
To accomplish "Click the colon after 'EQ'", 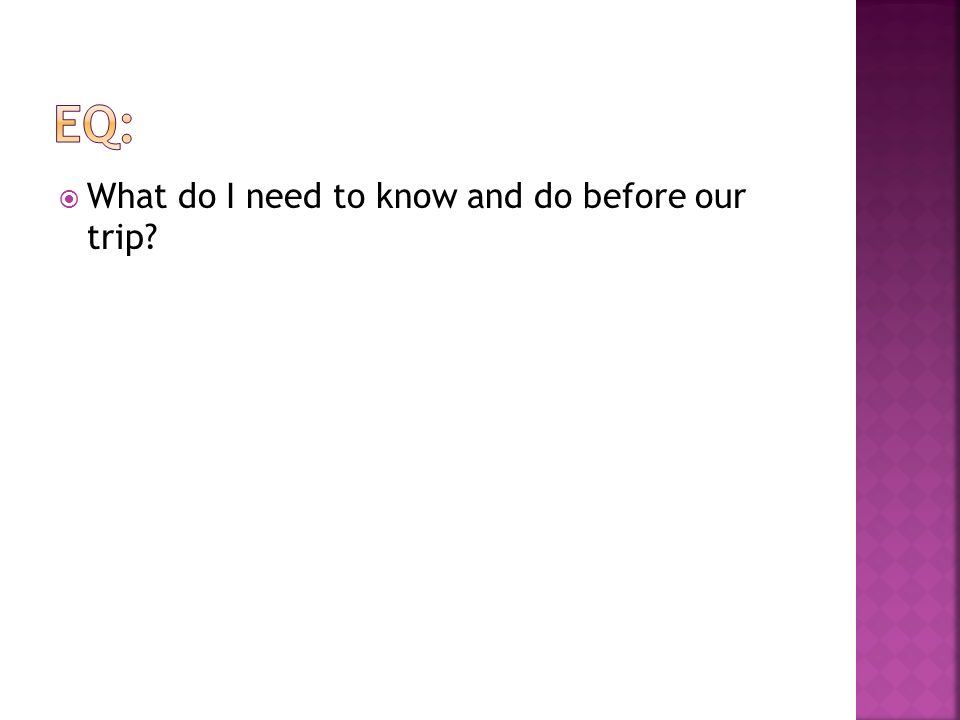I will click(x=127, y=129).
